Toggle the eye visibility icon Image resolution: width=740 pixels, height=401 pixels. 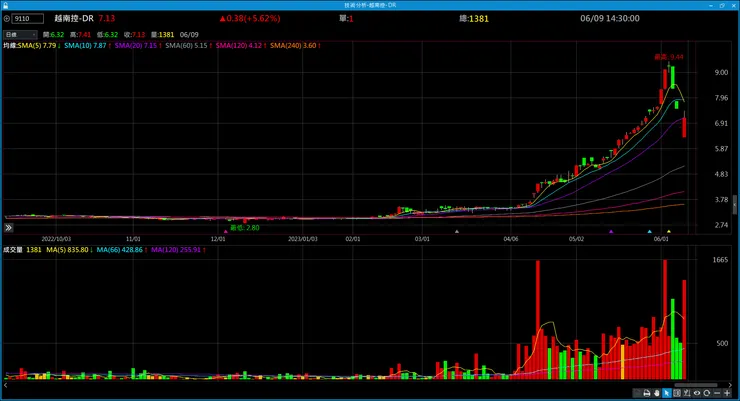[x=697, y=393]
